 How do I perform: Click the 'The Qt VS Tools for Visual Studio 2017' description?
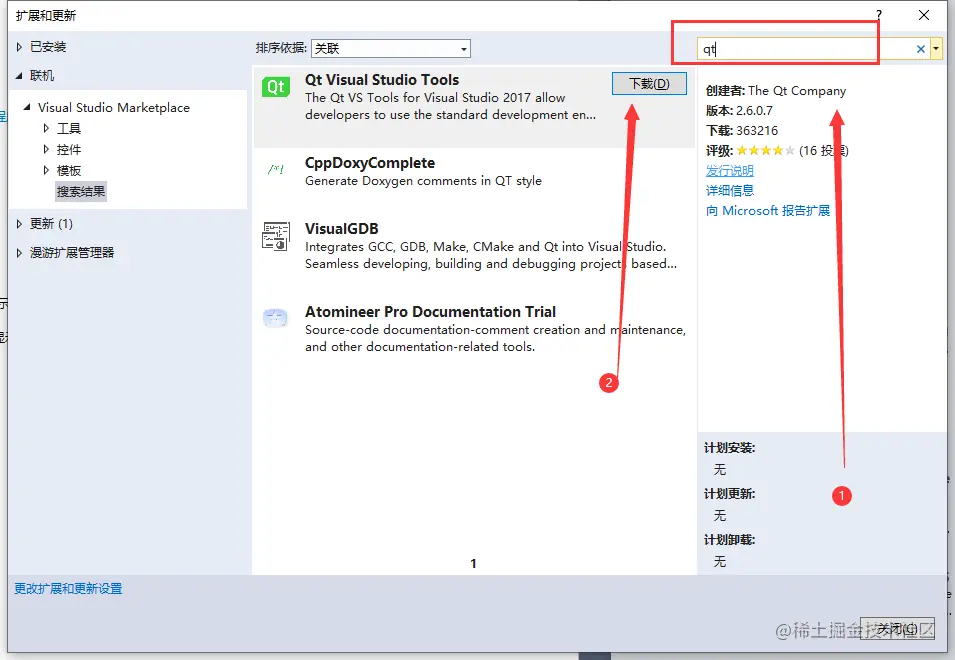450,106
